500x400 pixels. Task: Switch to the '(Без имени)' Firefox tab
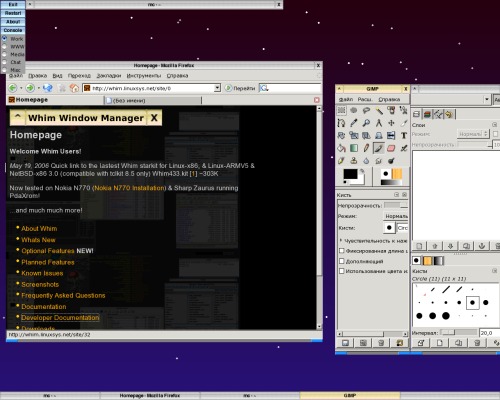[153, 100]
